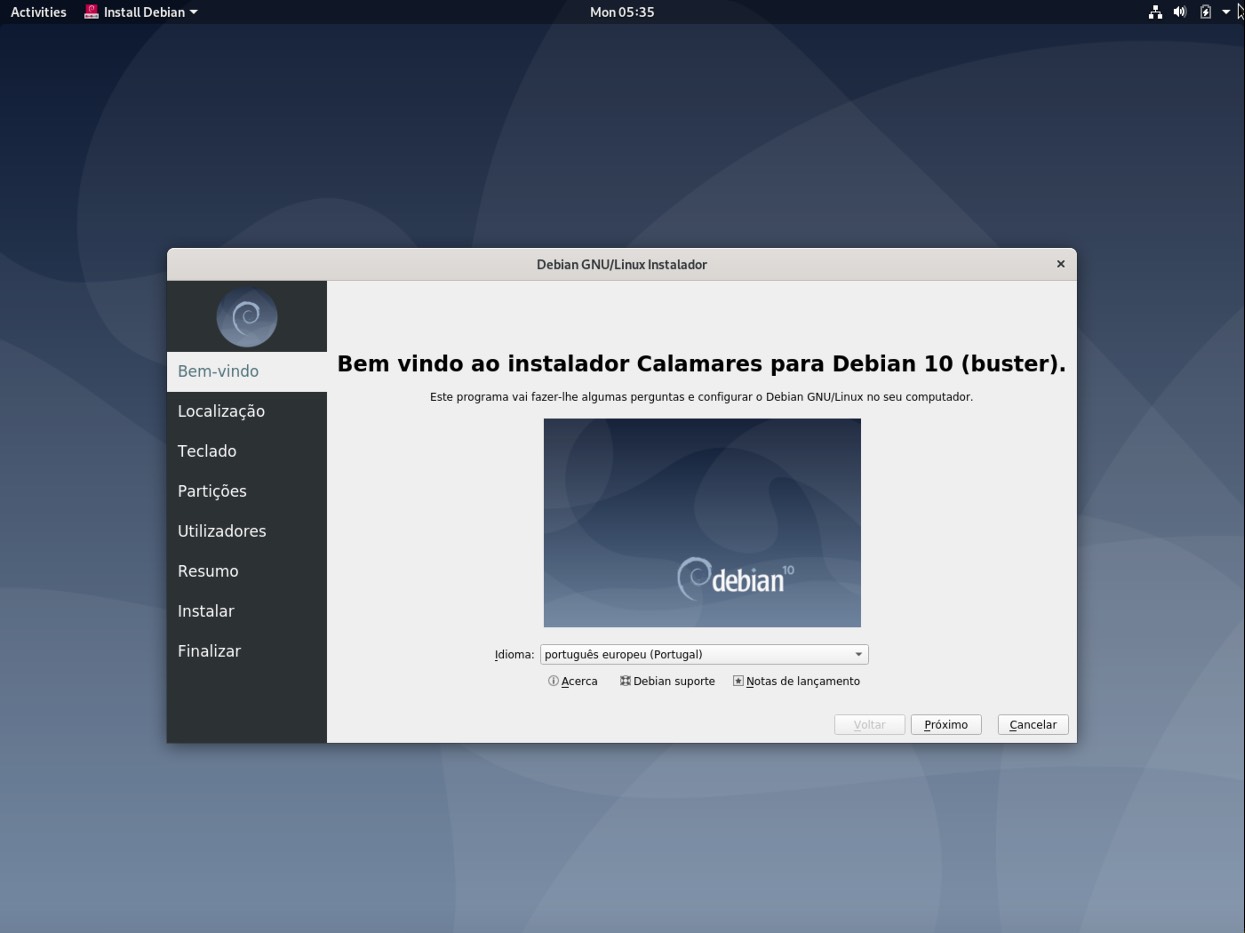Click the Install Debian icon in the top bar

[91, 12]
